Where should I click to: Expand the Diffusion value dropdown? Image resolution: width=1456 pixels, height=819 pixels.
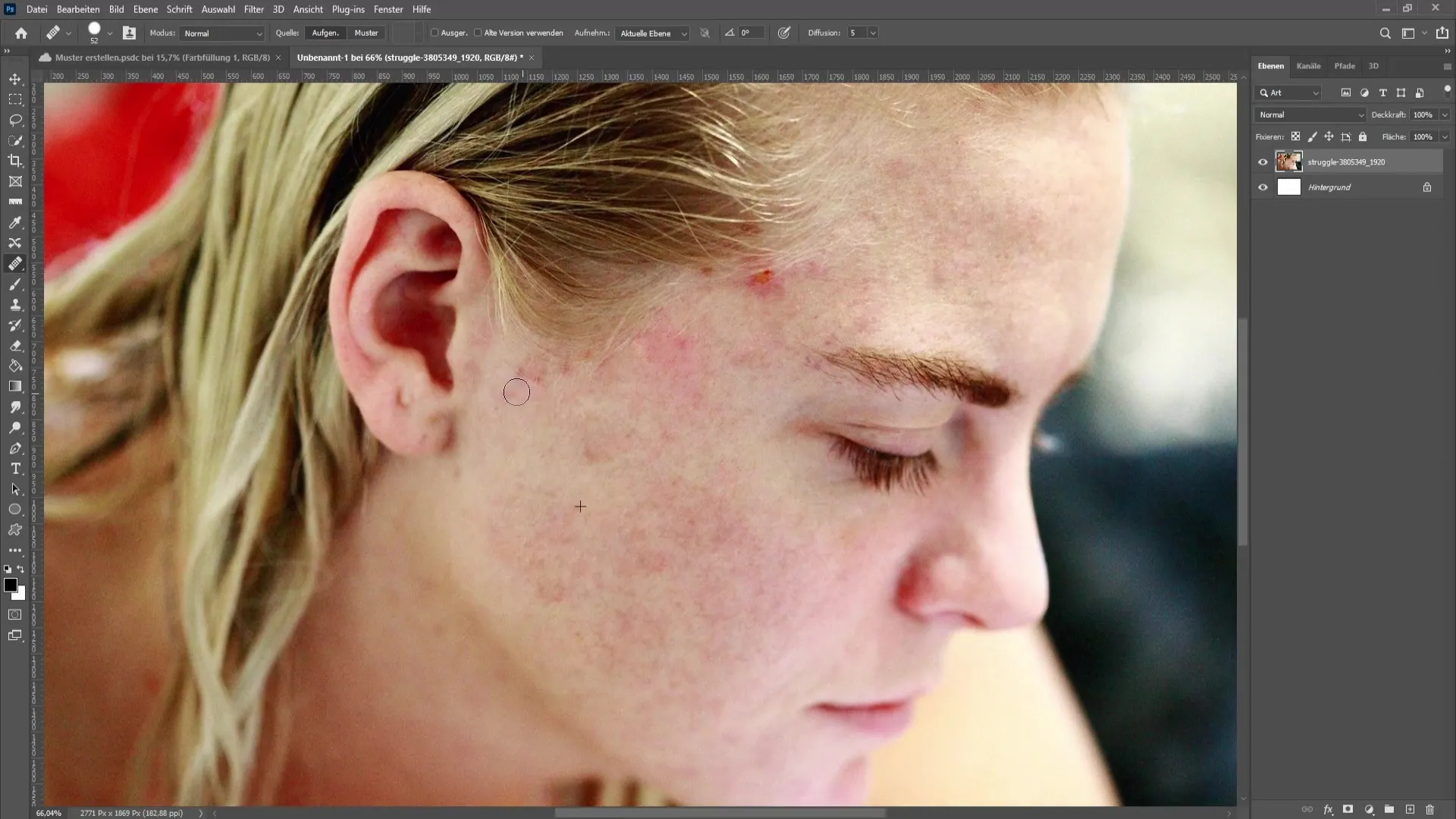873,32
